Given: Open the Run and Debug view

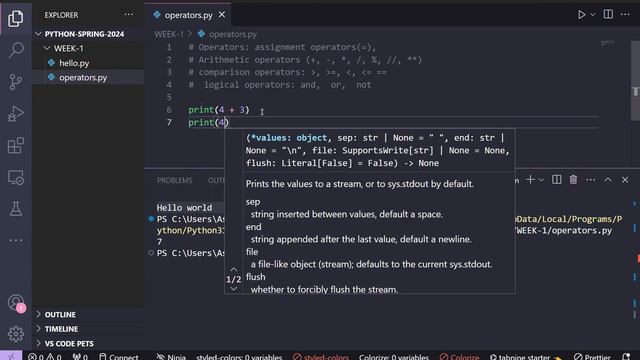Looking at the screenshot, I should click(x=16, y=114).
